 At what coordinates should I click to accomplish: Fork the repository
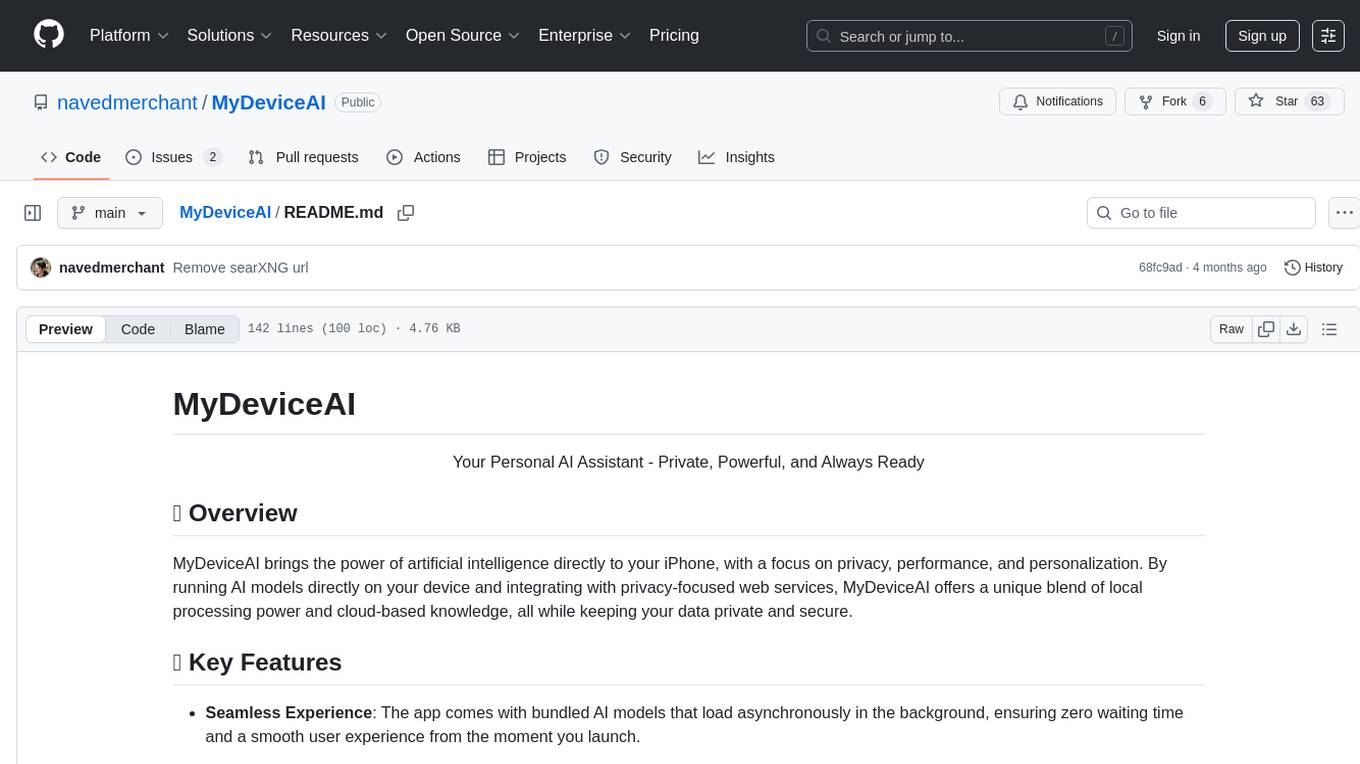(x=1175, y=102)
